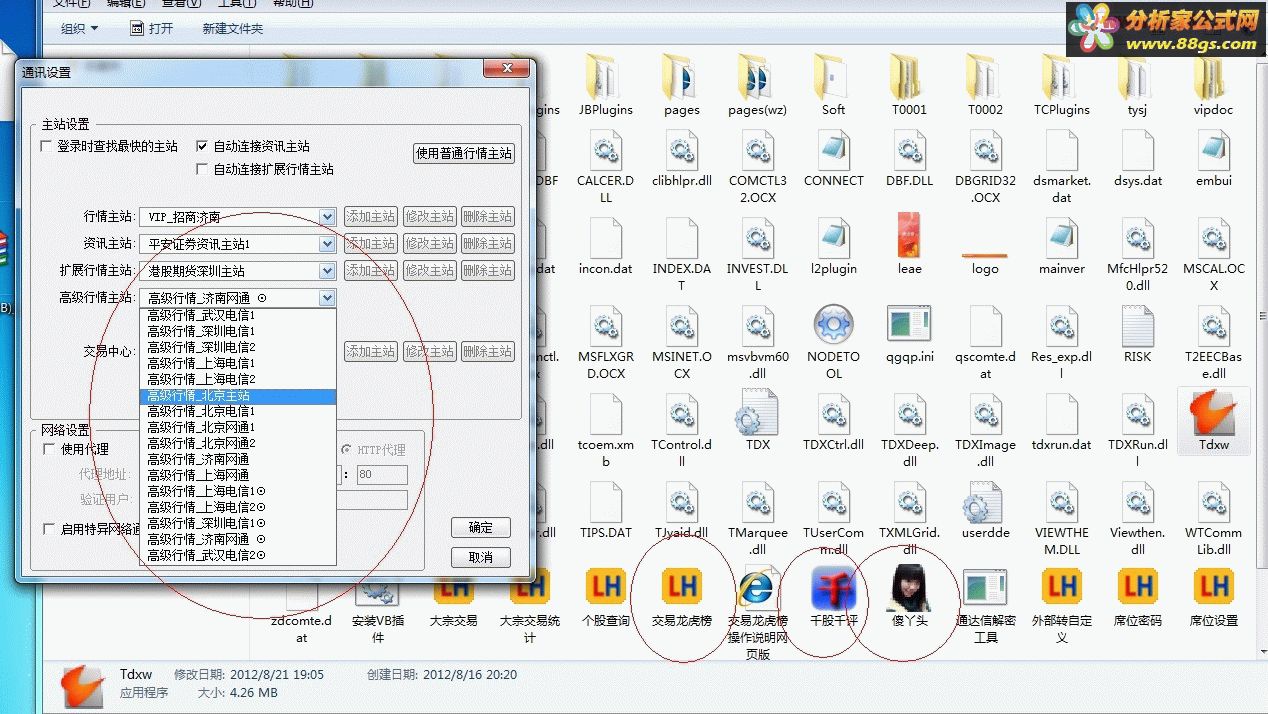This screenshot has height=714, width=1268.
Task: Enable the 使用代理 checkbox
Action: (49, 449)
